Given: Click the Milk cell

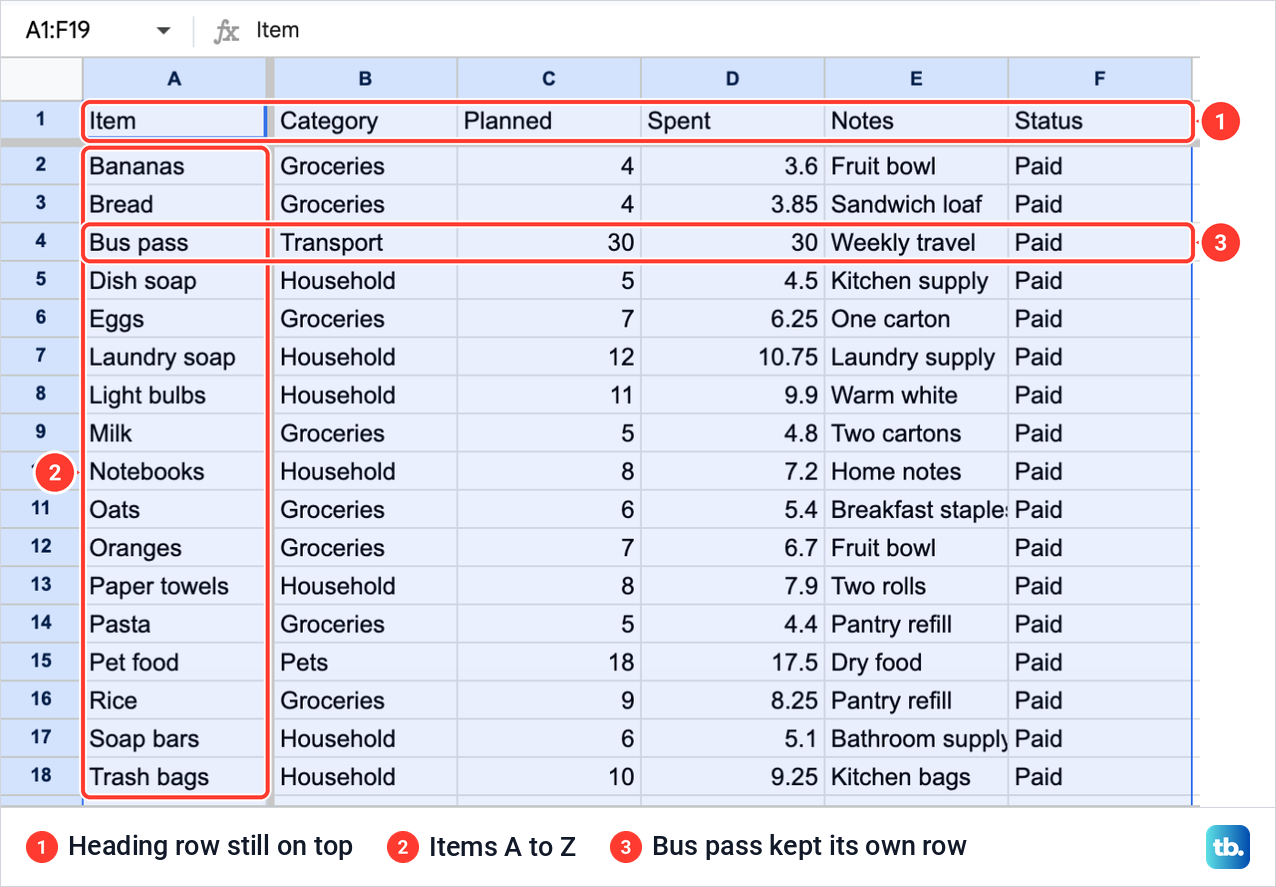Looking at the screenshot, I should click(x=175, y=433).
